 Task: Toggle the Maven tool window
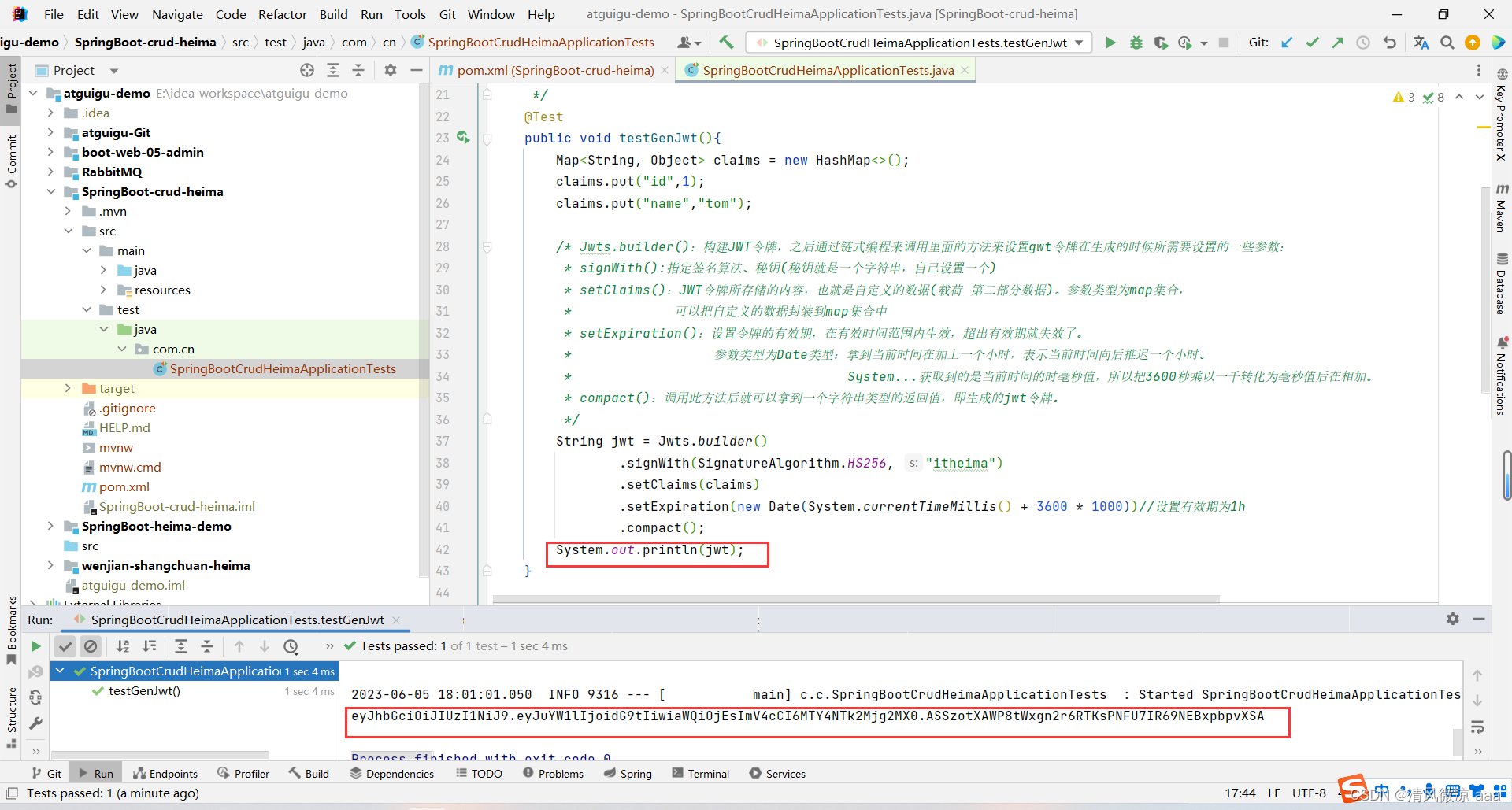pyautogui.click(x=1502, y=208)
